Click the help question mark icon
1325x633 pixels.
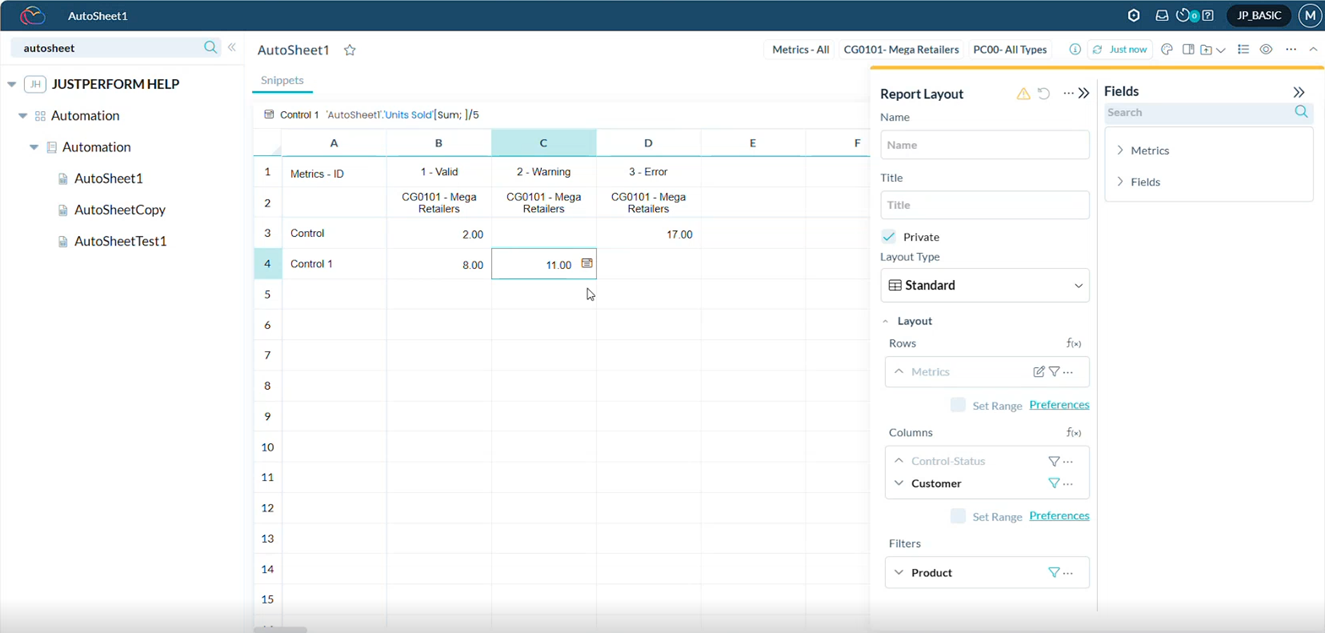tap(1208, 16)
